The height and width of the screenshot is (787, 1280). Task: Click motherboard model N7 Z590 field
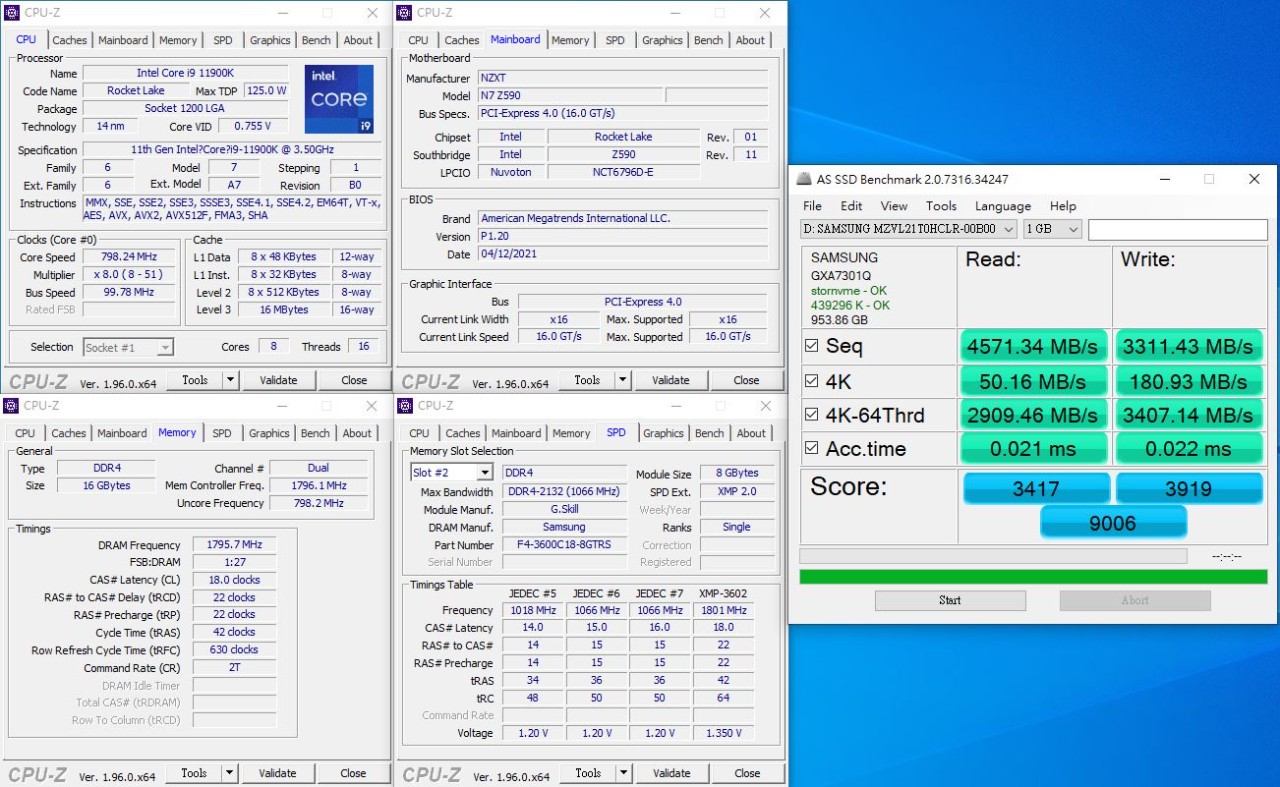pyautogui.click(x=569, y=96)
